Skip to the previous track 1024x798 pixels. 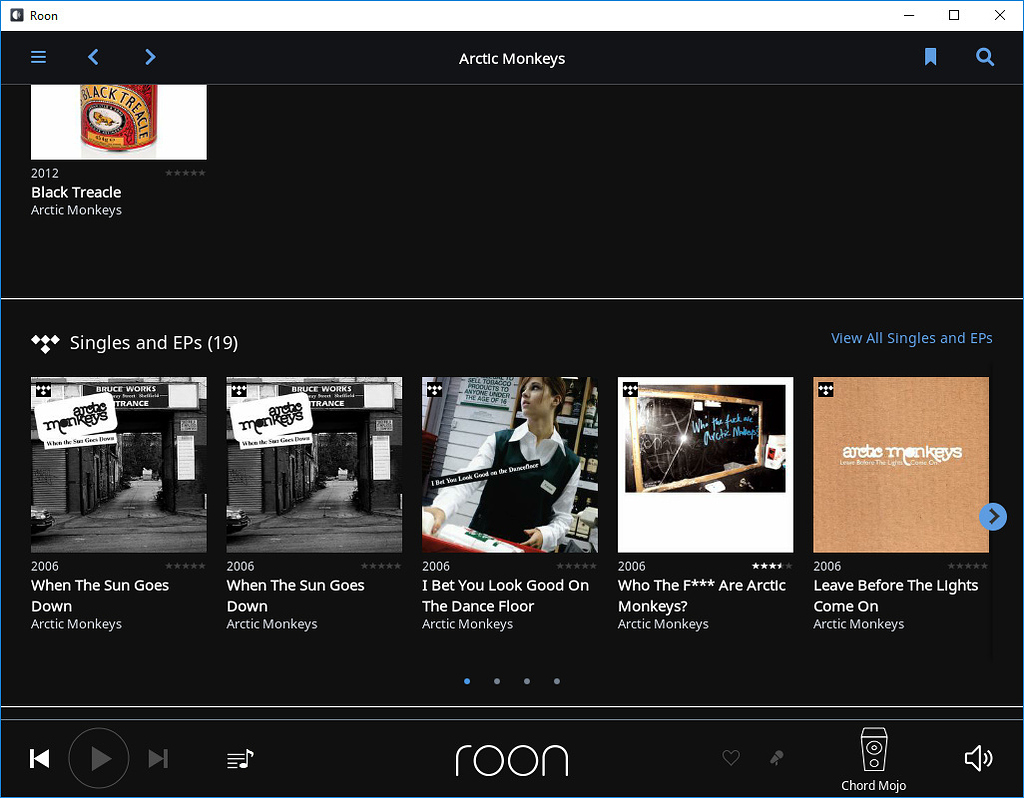pos(40,758)
